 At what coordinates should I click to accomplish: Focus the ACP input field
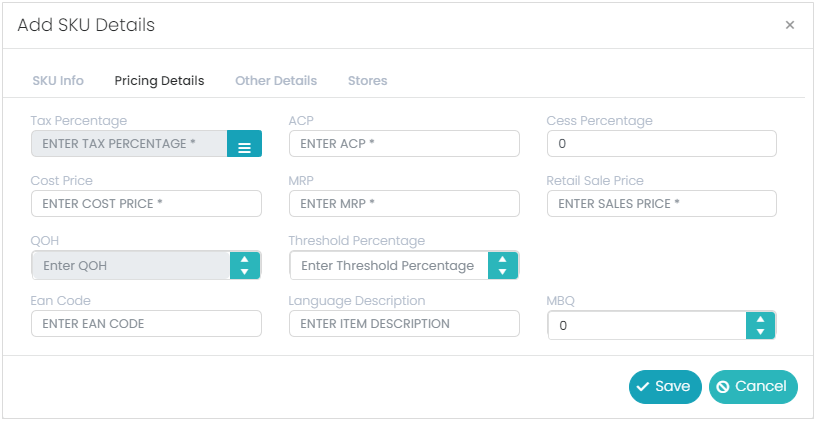coord(404,144)
